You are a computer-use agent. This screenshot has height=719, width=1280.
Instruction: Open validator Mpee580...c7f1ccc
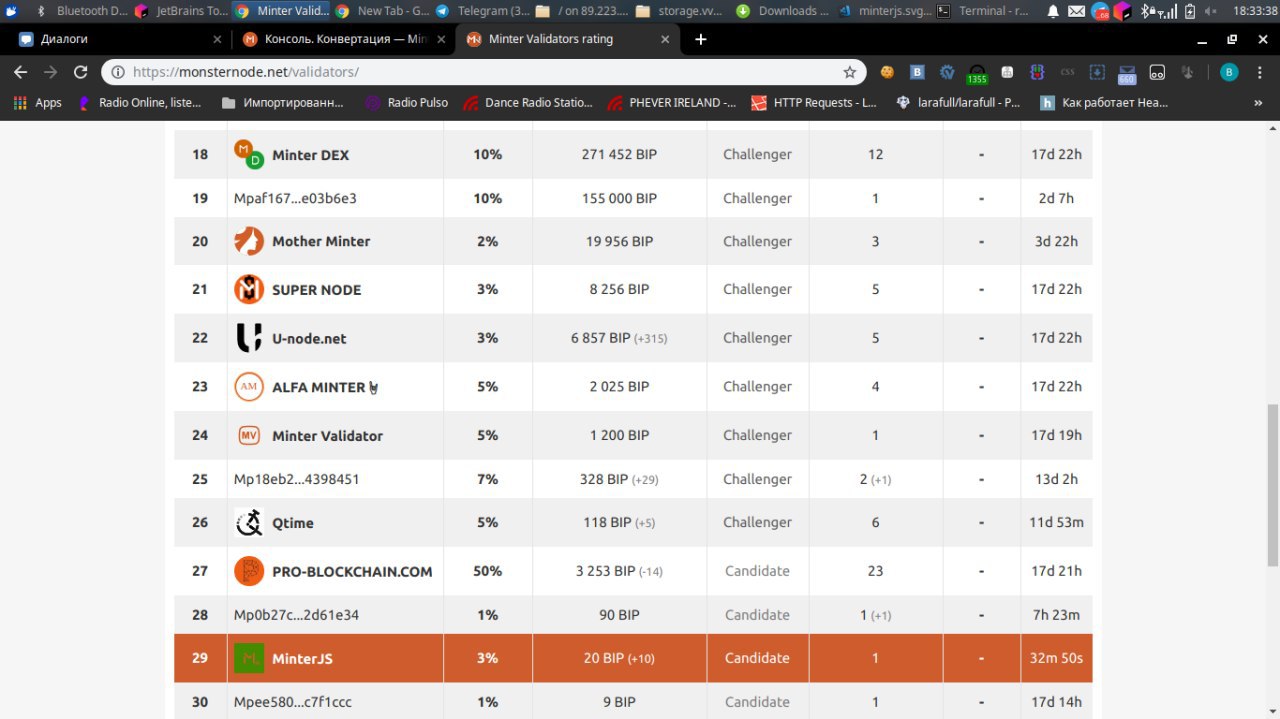point(293,702)
